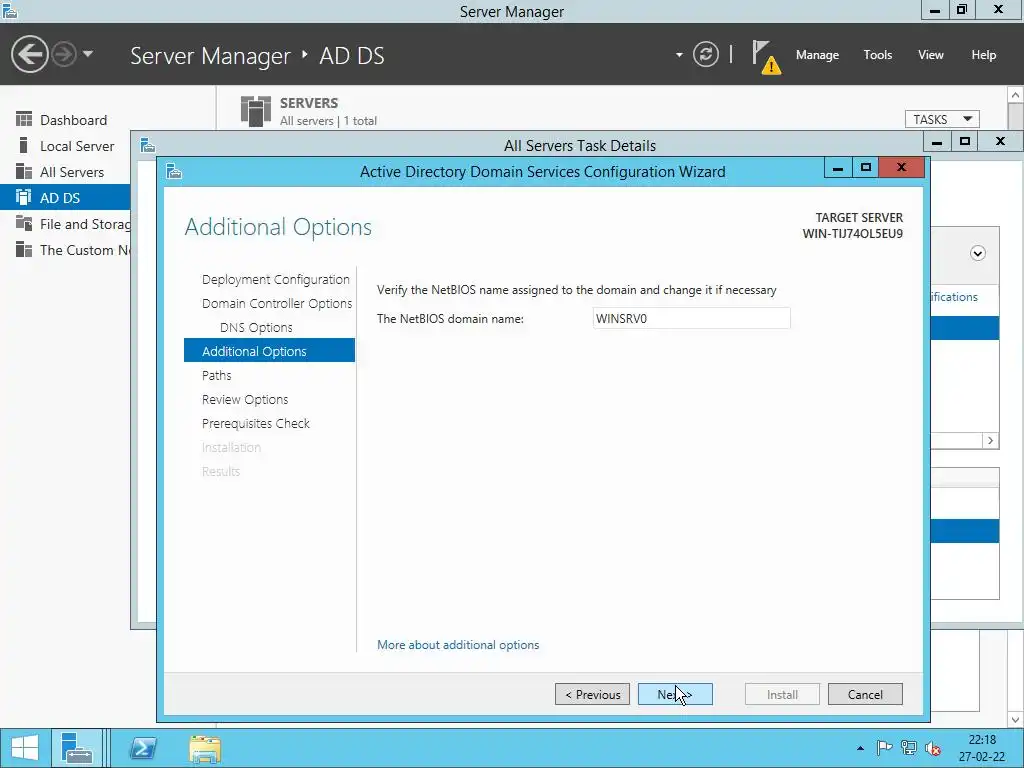Maximize the Configuration Wizard window
Image resolution: width=1024 pixels, height=768 pixels.
click(865, 167)
